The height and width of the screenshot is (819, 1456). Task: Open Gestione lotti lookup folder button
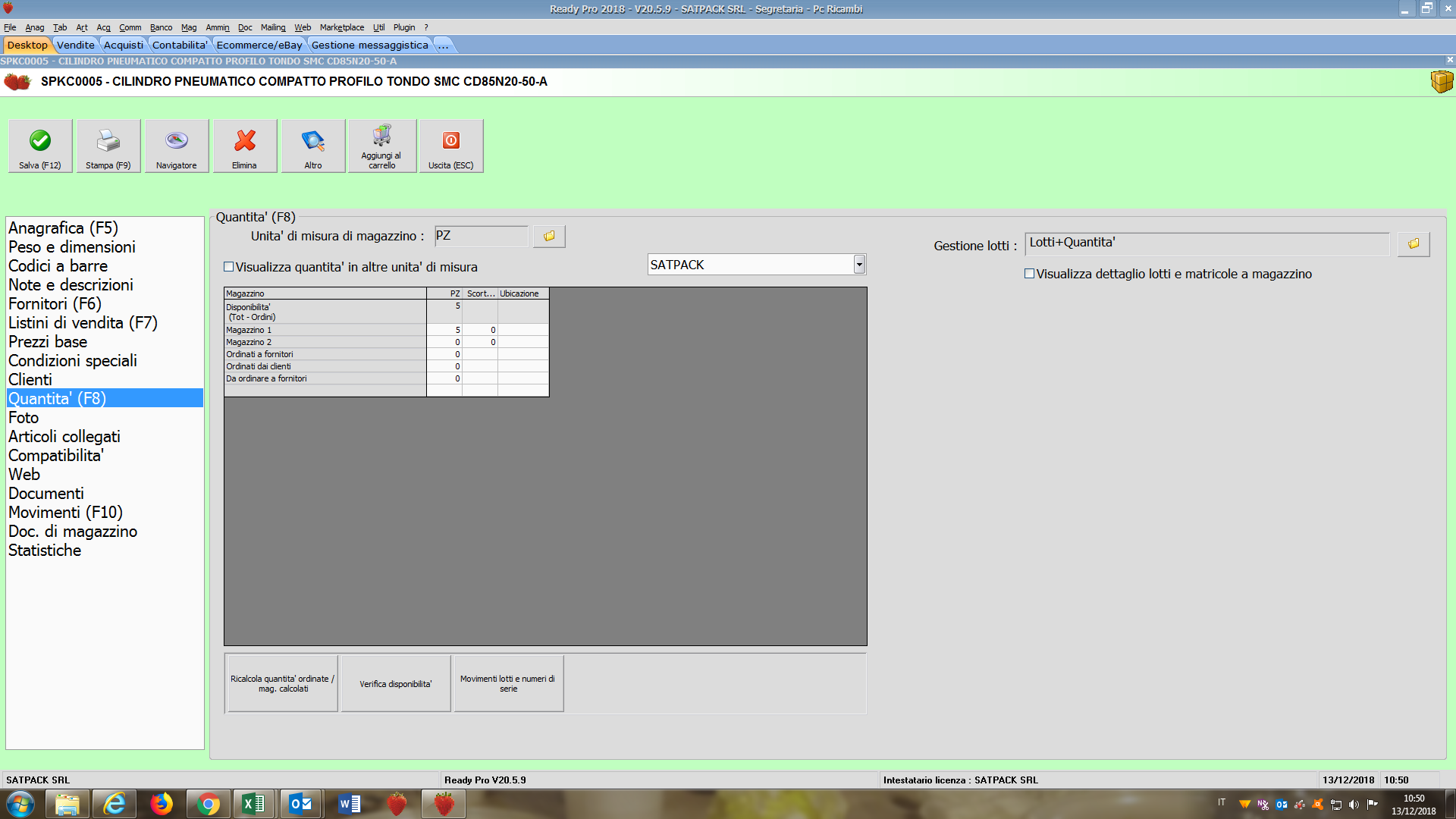(1414, 244)
